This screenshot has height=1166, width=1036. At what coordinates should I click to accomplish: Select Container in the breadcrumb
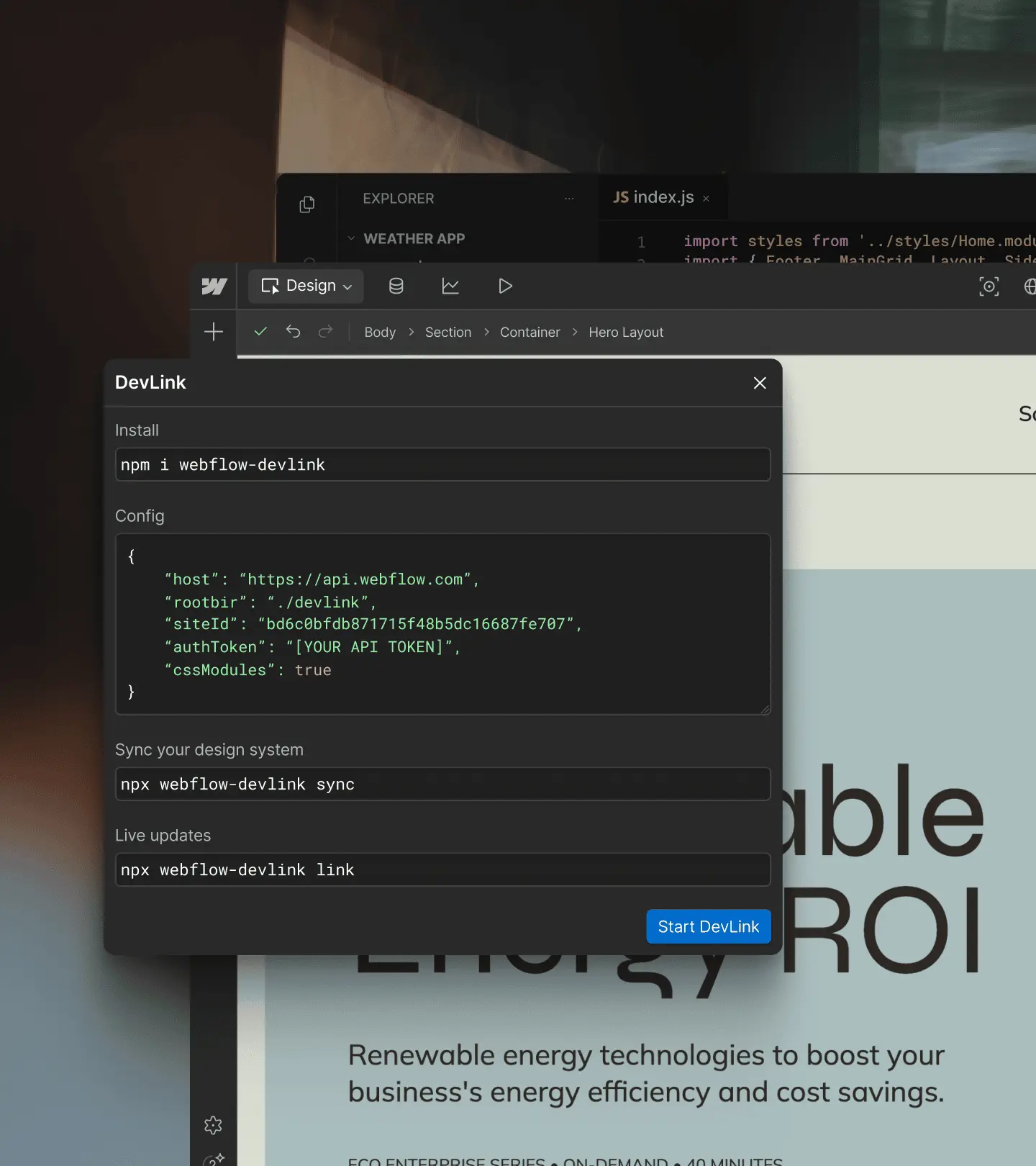pyautogui.click(x=530, y=332)
